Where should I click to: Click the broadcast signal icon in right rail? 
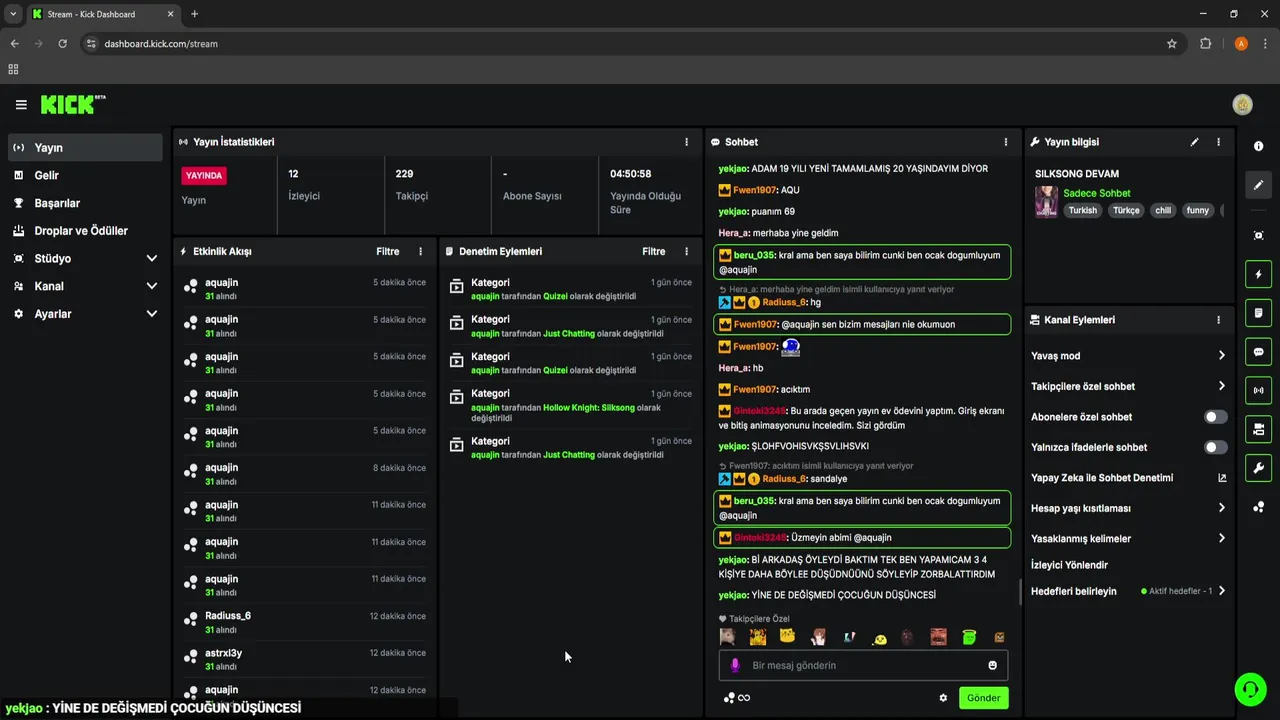1258,390
